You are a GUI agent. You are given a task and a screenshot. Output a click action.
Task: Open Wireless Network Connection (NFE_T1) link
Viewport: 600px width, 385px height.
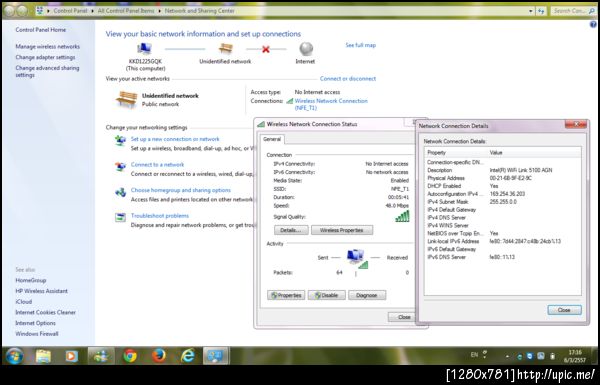[x=331, y=104]
